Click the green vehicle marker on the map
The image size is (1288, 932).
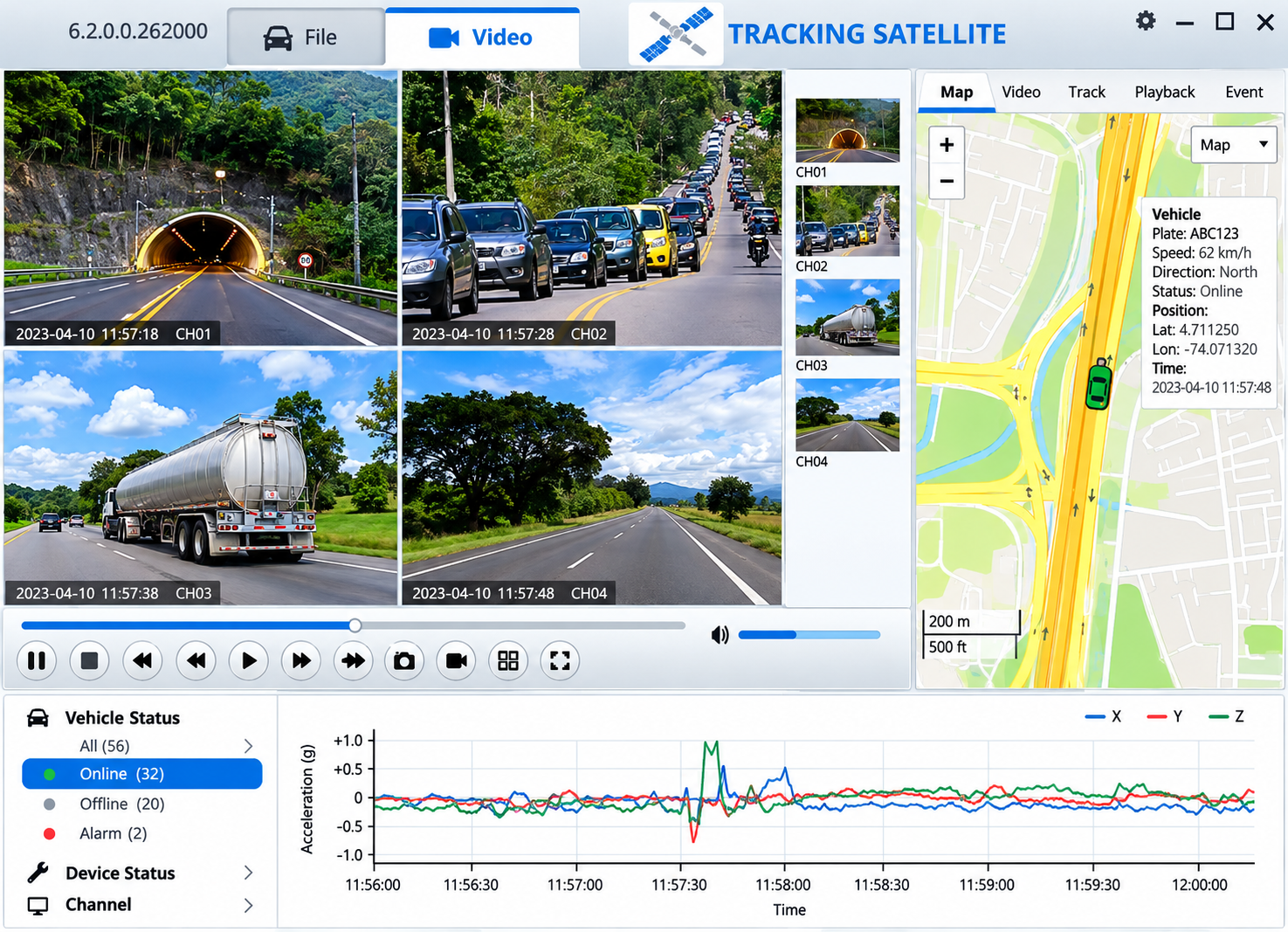click(x=1099, y=384)
